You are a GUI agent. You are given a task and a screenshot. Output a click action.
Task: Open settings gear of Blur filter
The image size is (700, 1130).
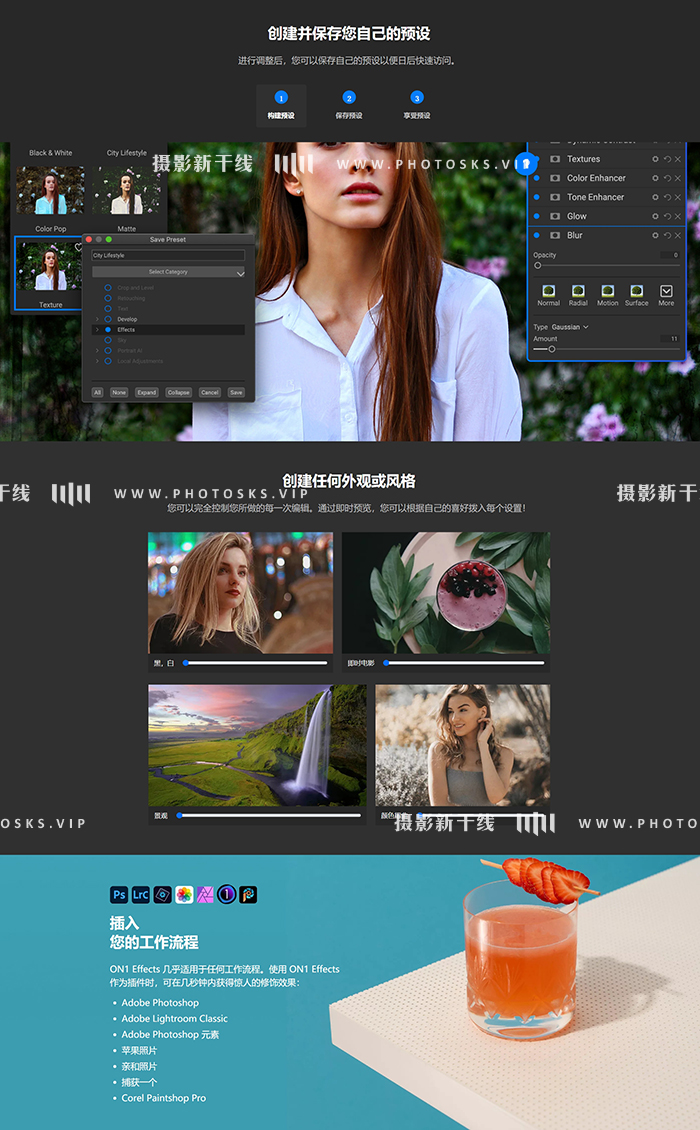pyautogui.click(x=655, y=236)
